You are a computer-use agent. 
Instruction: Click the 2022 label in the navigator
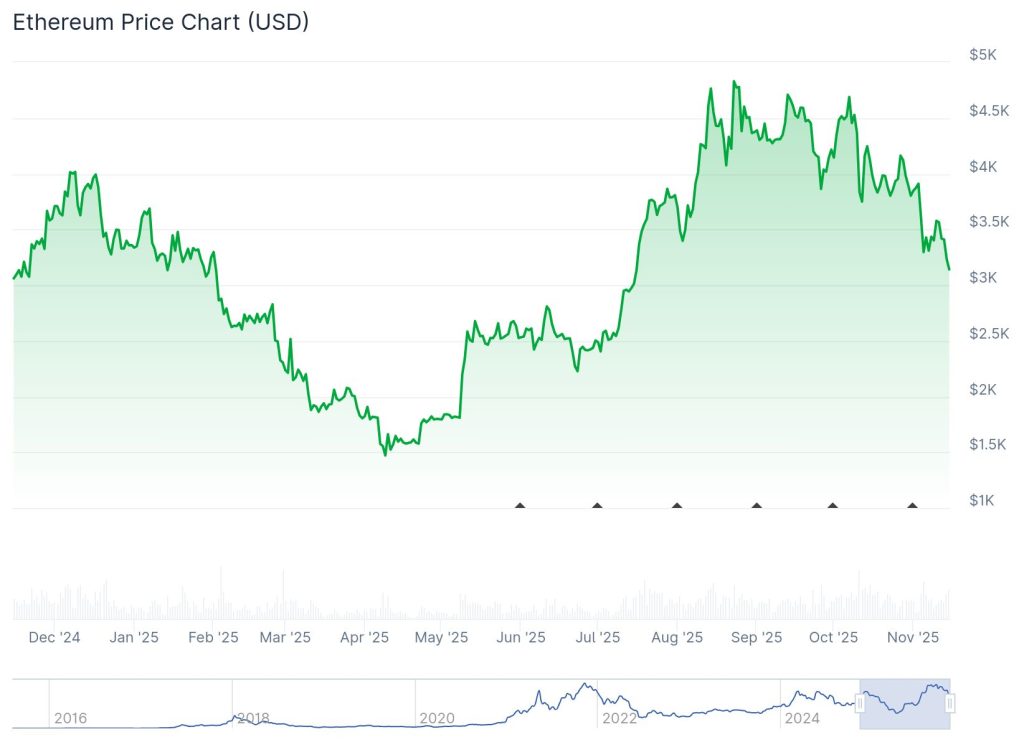tap(619, 718)
